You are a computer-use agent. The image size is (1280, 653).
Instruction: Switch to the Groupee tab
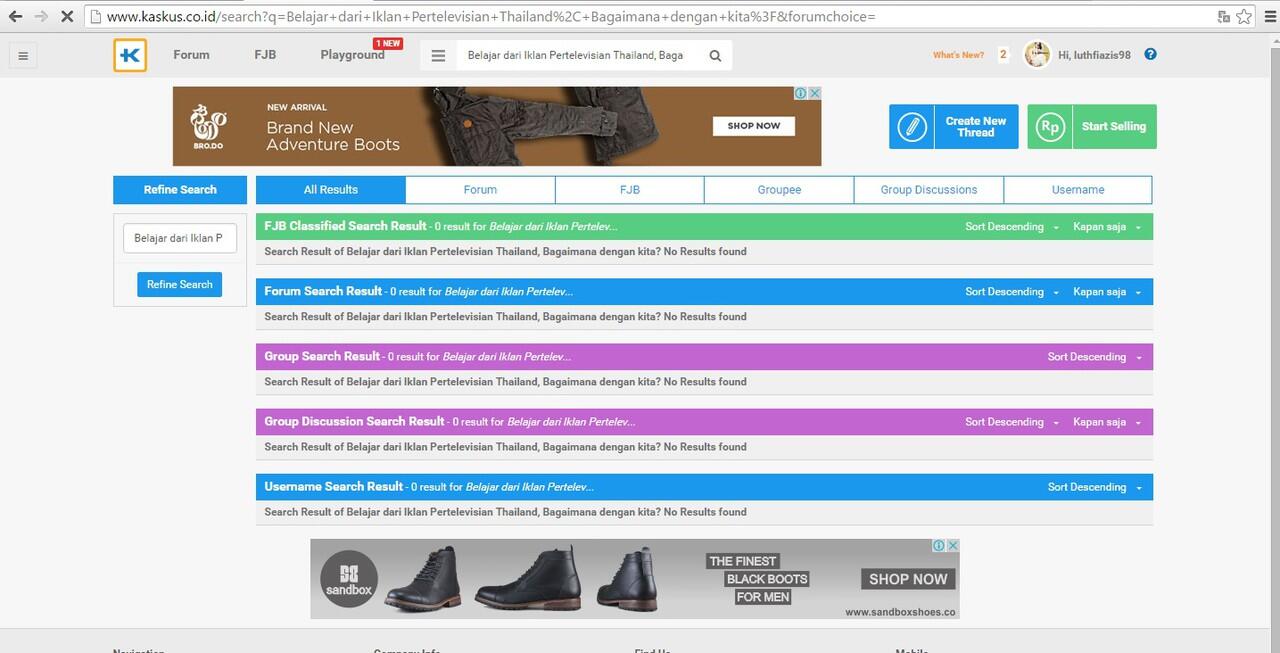tap(779, 190)
